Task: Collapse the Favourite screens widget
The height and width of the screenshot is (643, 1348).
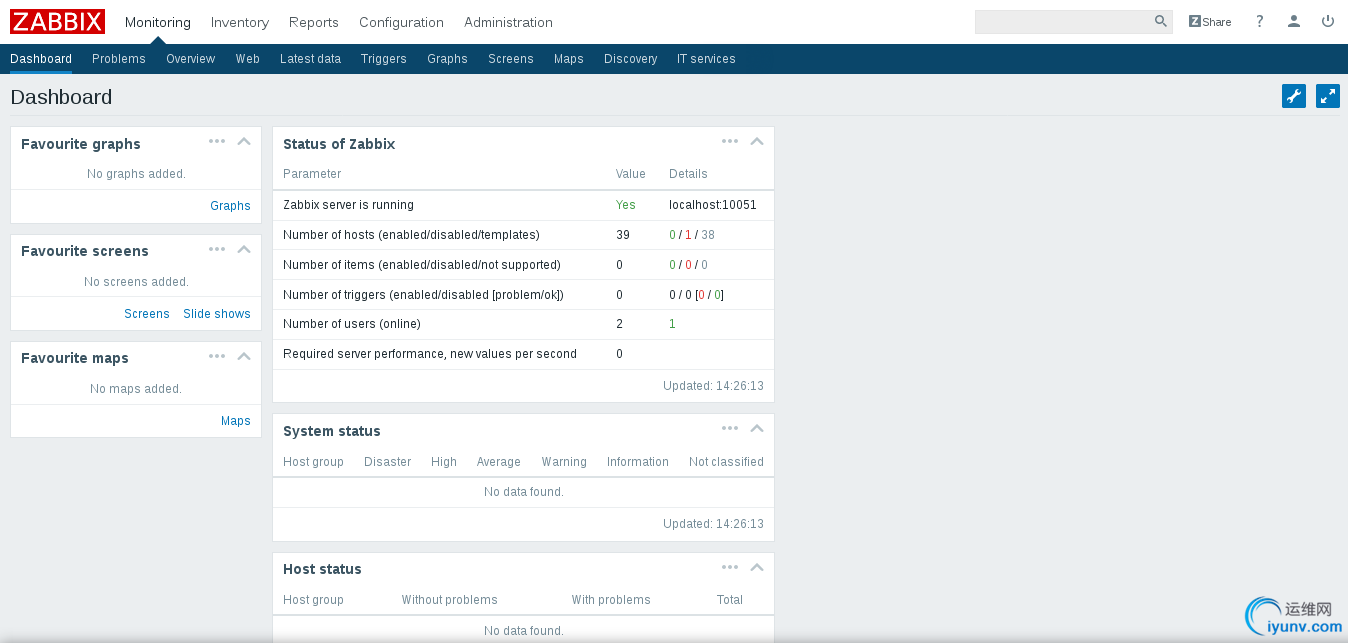Action: click(x=244, y=248)
